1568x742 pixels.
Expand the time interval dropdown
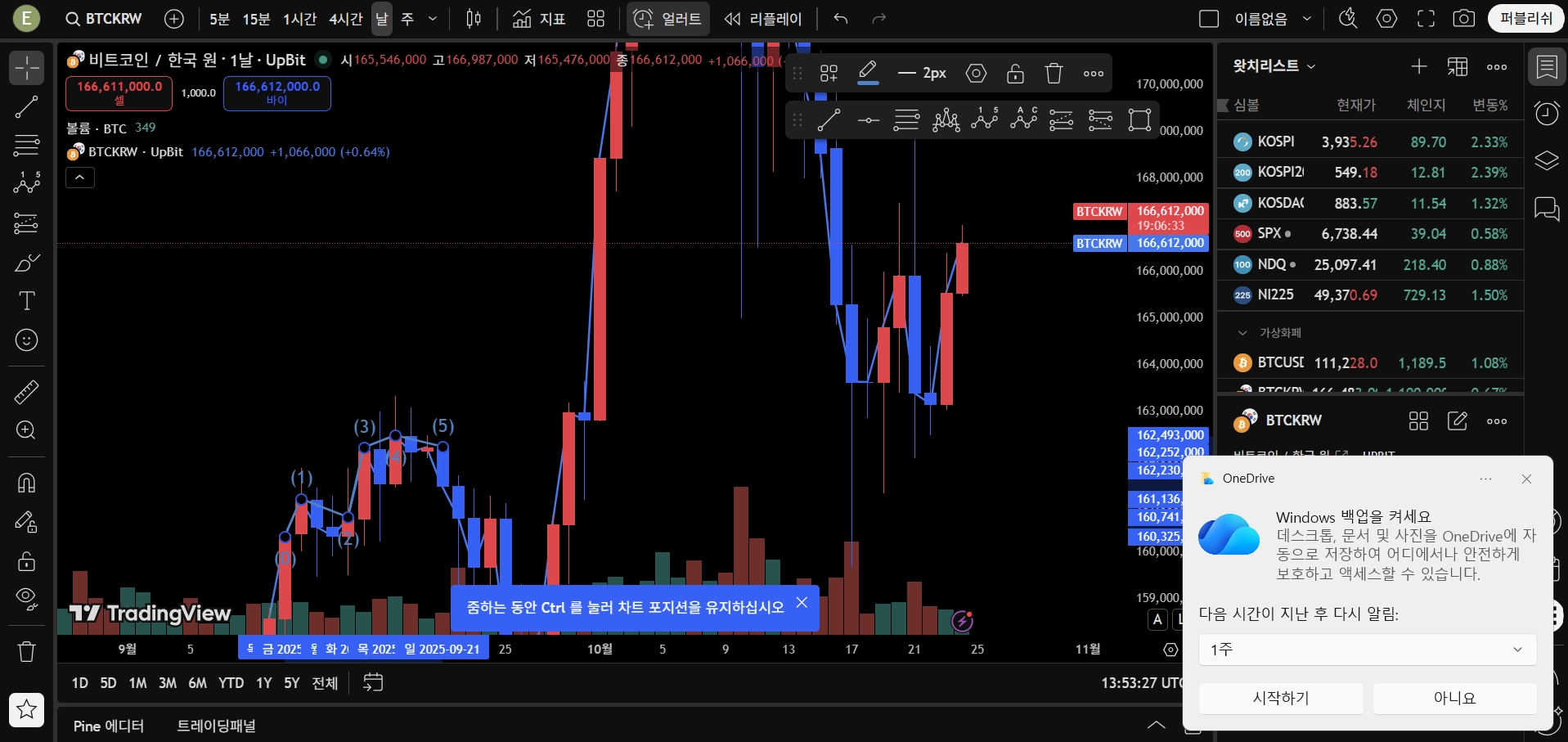(x=433, y=19)
